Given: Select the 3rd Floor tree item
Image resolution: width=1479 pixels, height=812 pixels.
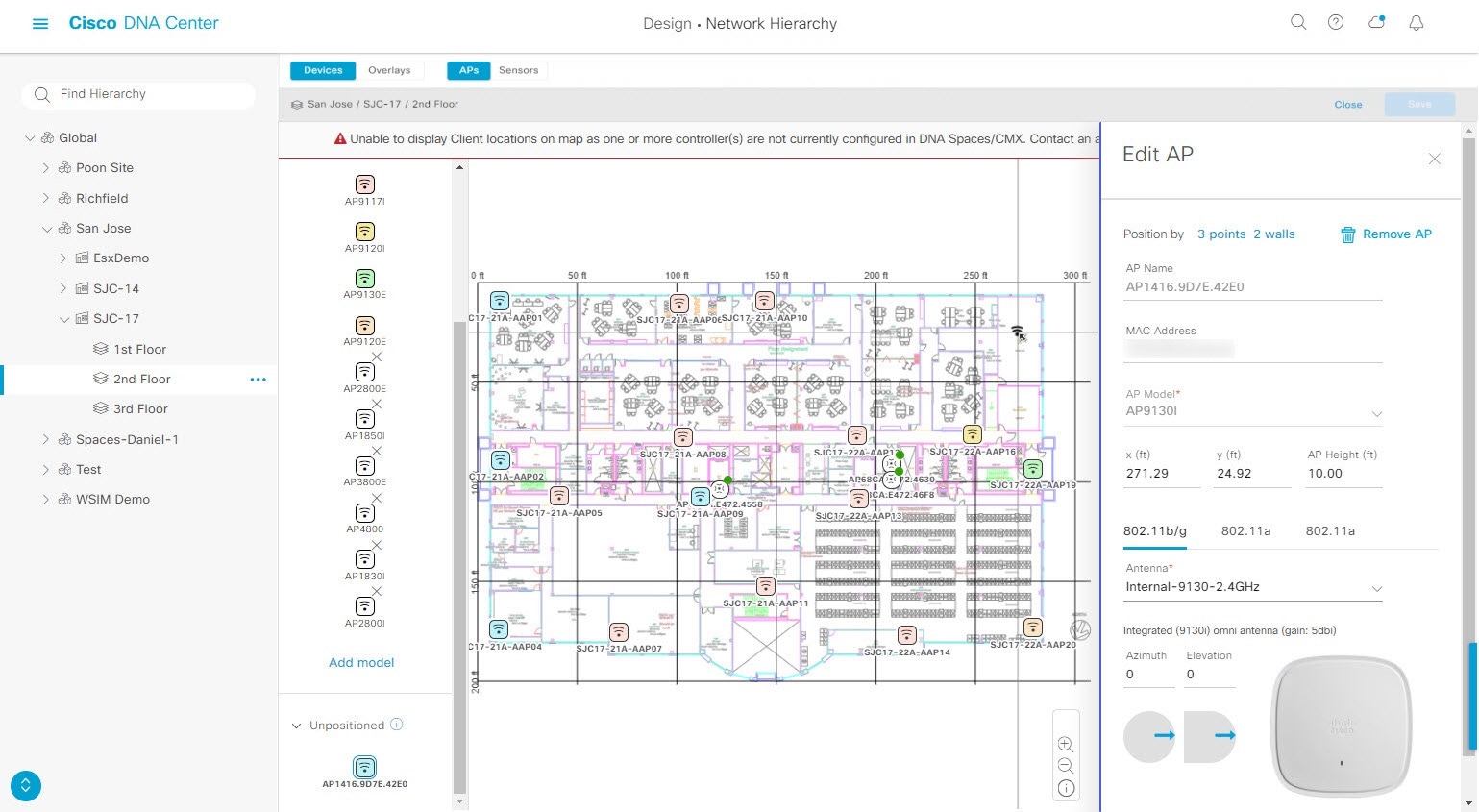Looking at the screenshot, I should (x=140, y=409).
